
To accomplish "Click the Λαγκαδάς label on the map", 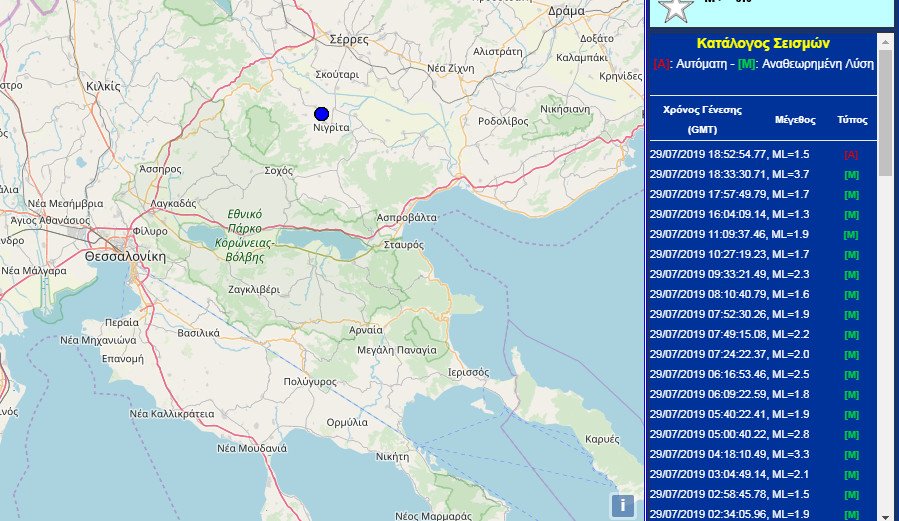I will [173, 203].
